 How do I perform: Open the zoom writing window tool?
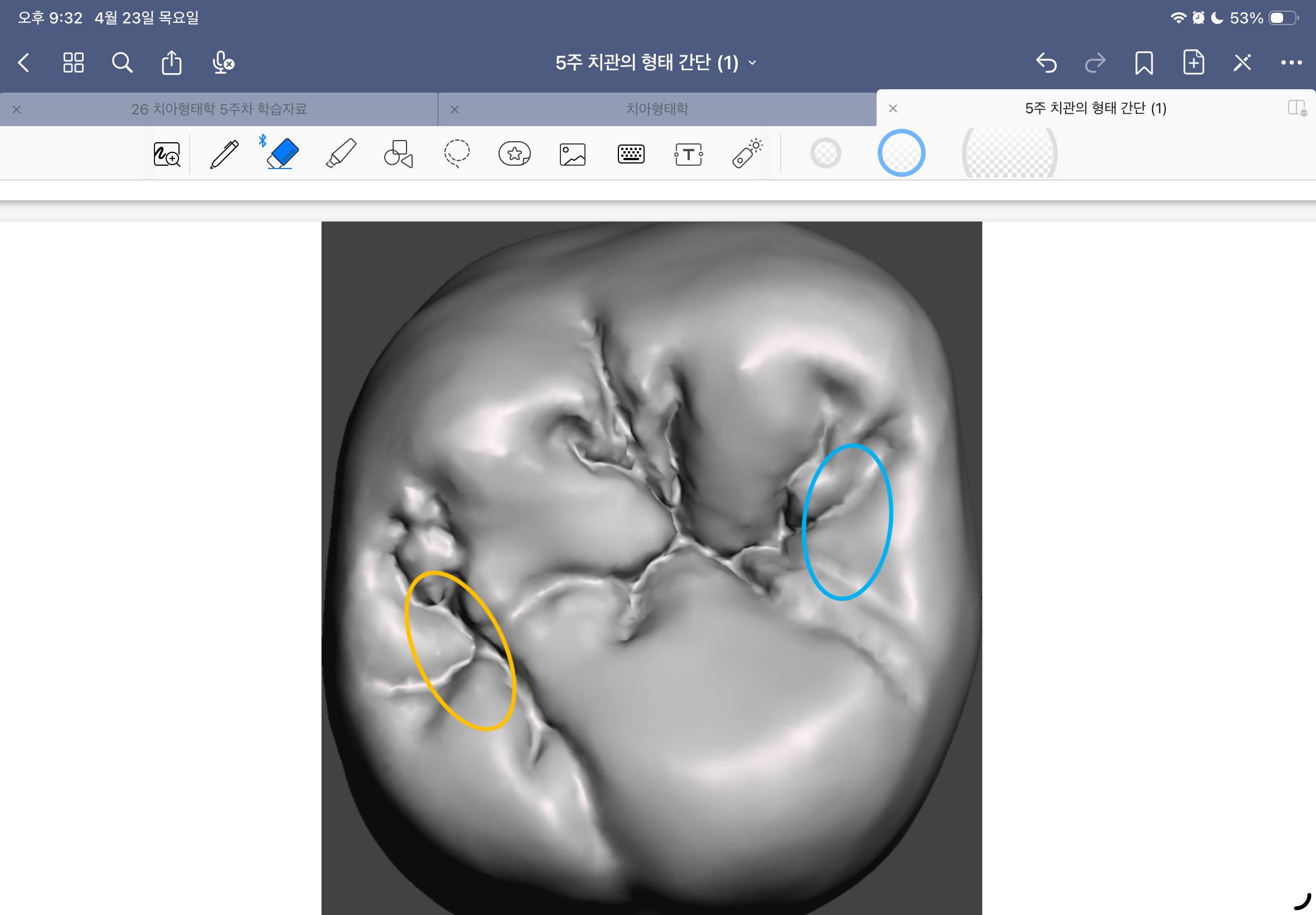(x=167, y=154)
